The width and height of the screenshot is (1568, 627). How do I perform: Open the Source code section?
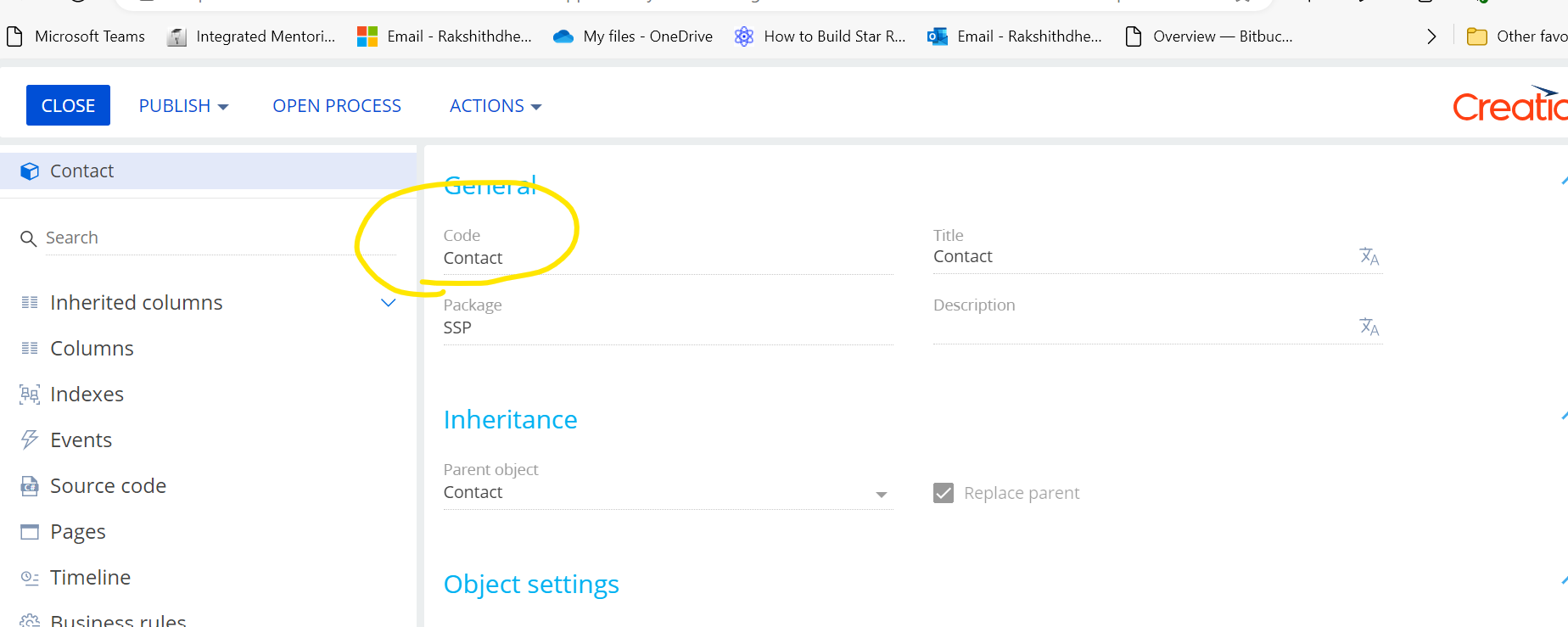[108, 486]
